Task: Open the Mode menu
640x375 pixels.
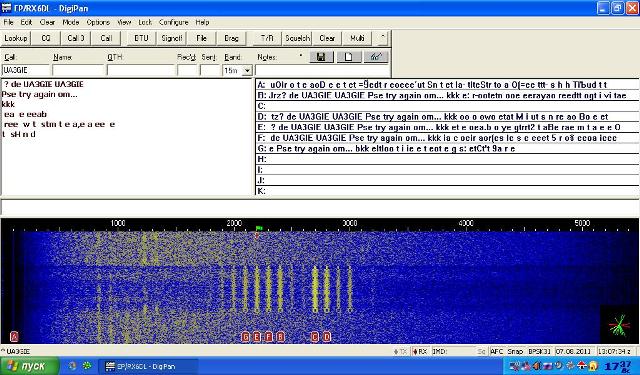Action: 71,22
